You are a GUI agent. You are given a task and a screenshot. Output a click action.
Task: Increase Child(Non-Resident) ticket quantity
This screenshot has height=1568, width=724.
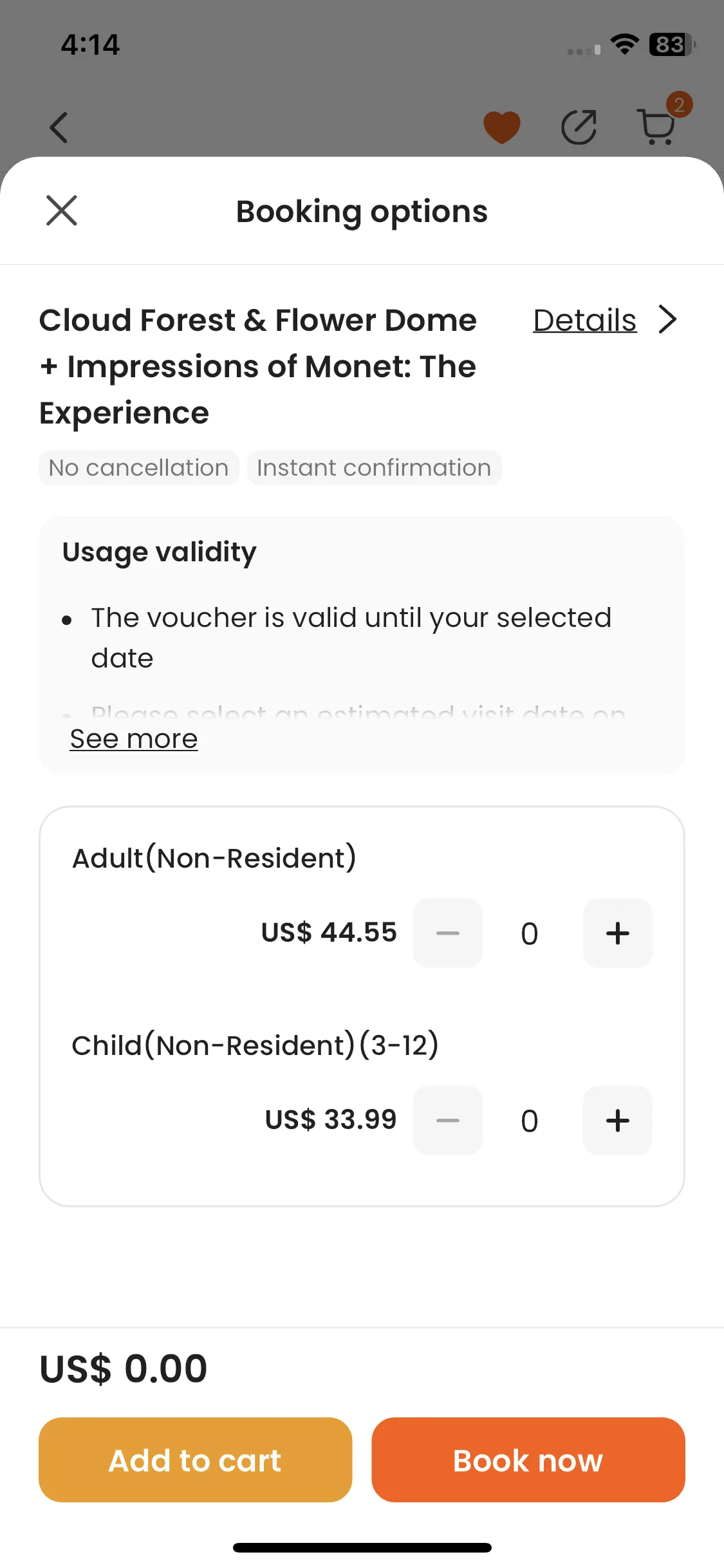618,1120
